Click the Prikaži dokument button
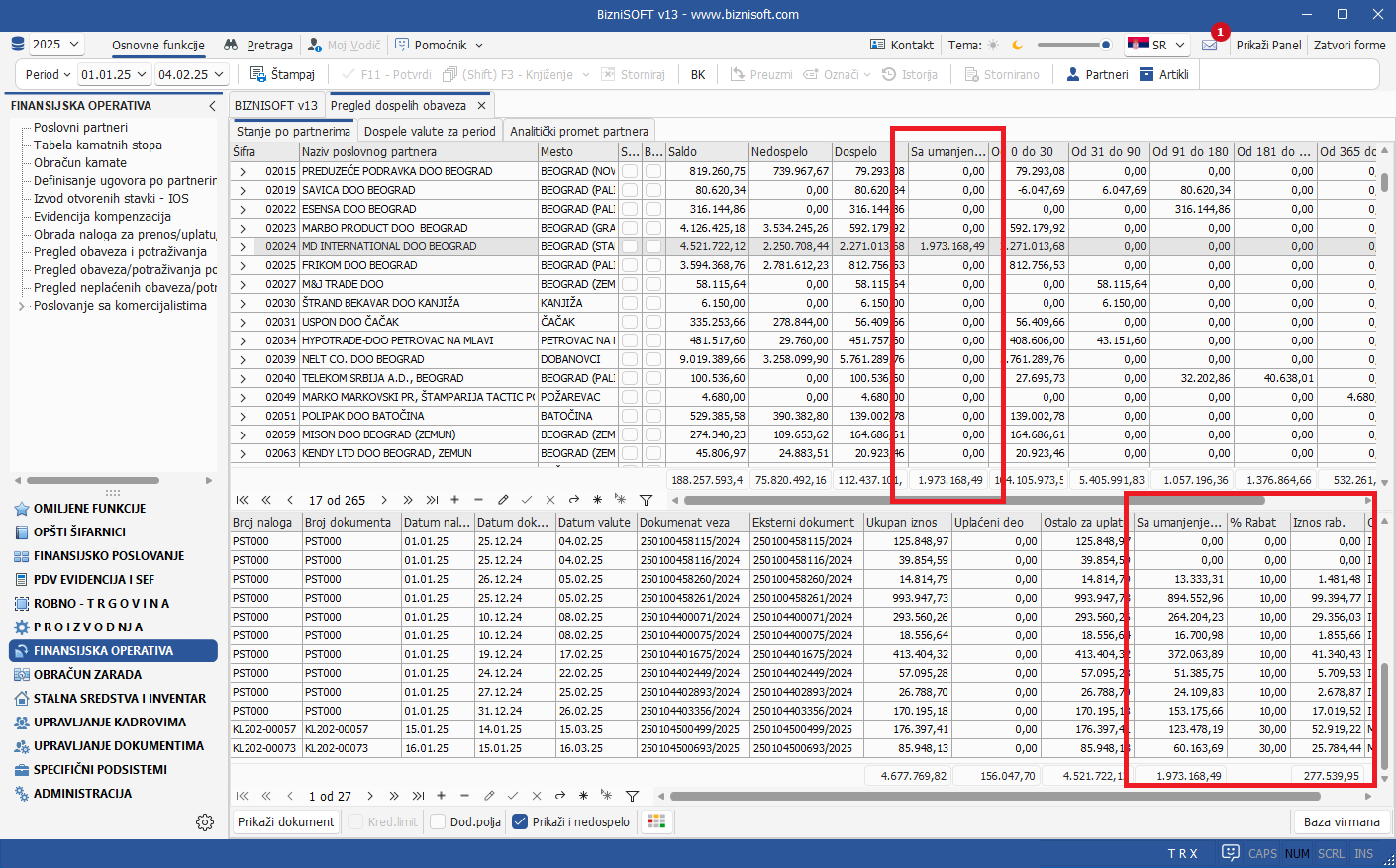1396x868 pixels. coord(286,821)
